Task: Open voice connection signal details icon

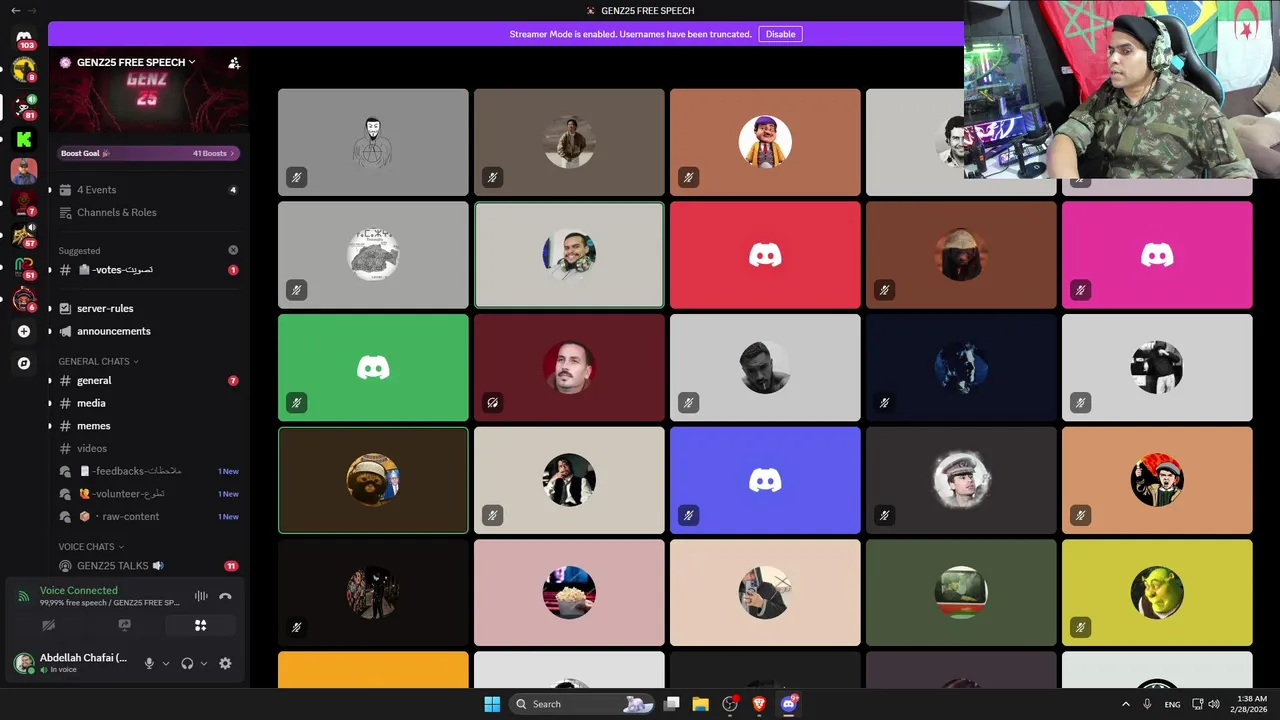Action: point(23,596)
